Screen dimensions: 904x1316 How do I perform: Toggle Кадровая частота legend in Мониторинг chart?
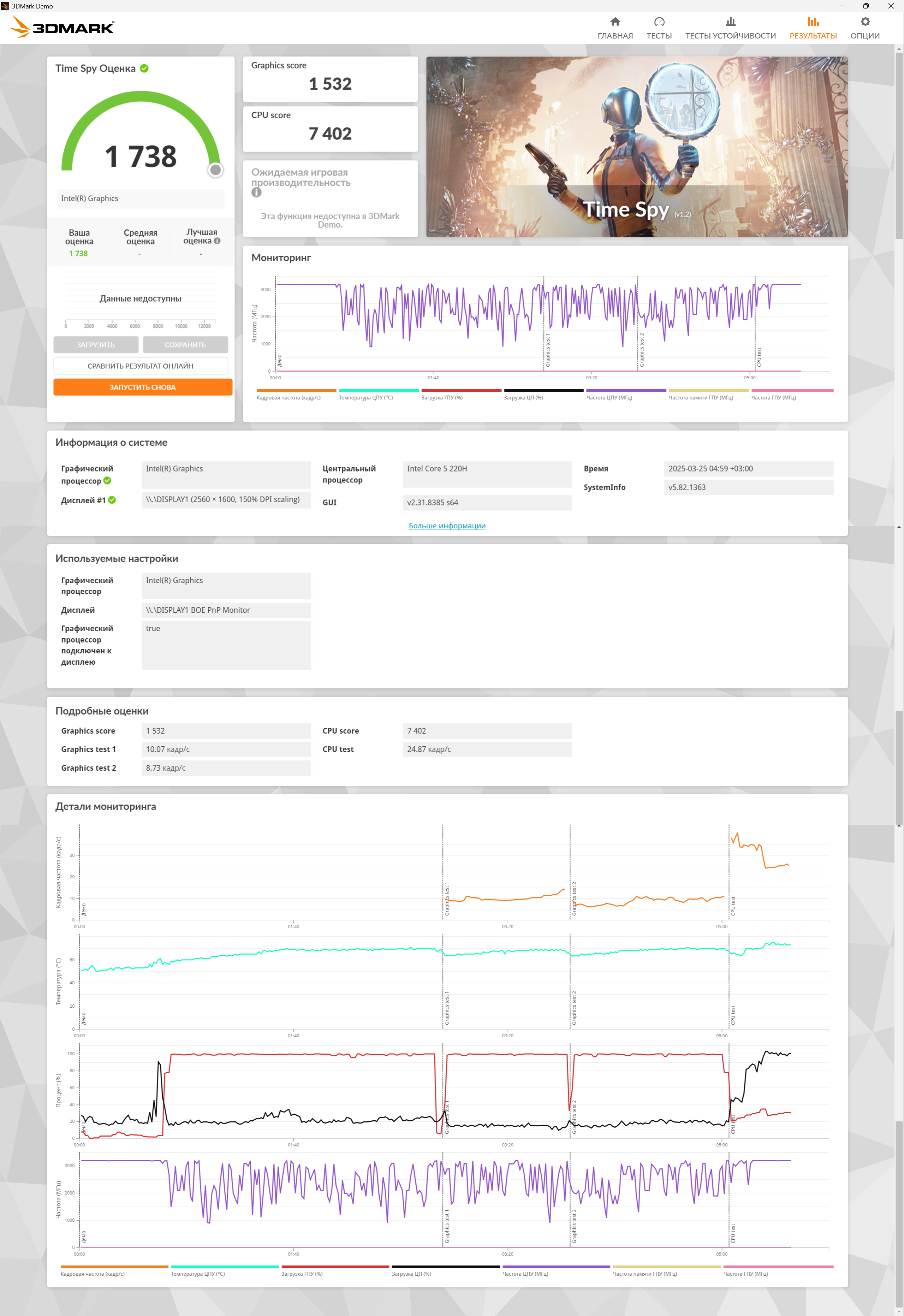click(x=296, y=395)
